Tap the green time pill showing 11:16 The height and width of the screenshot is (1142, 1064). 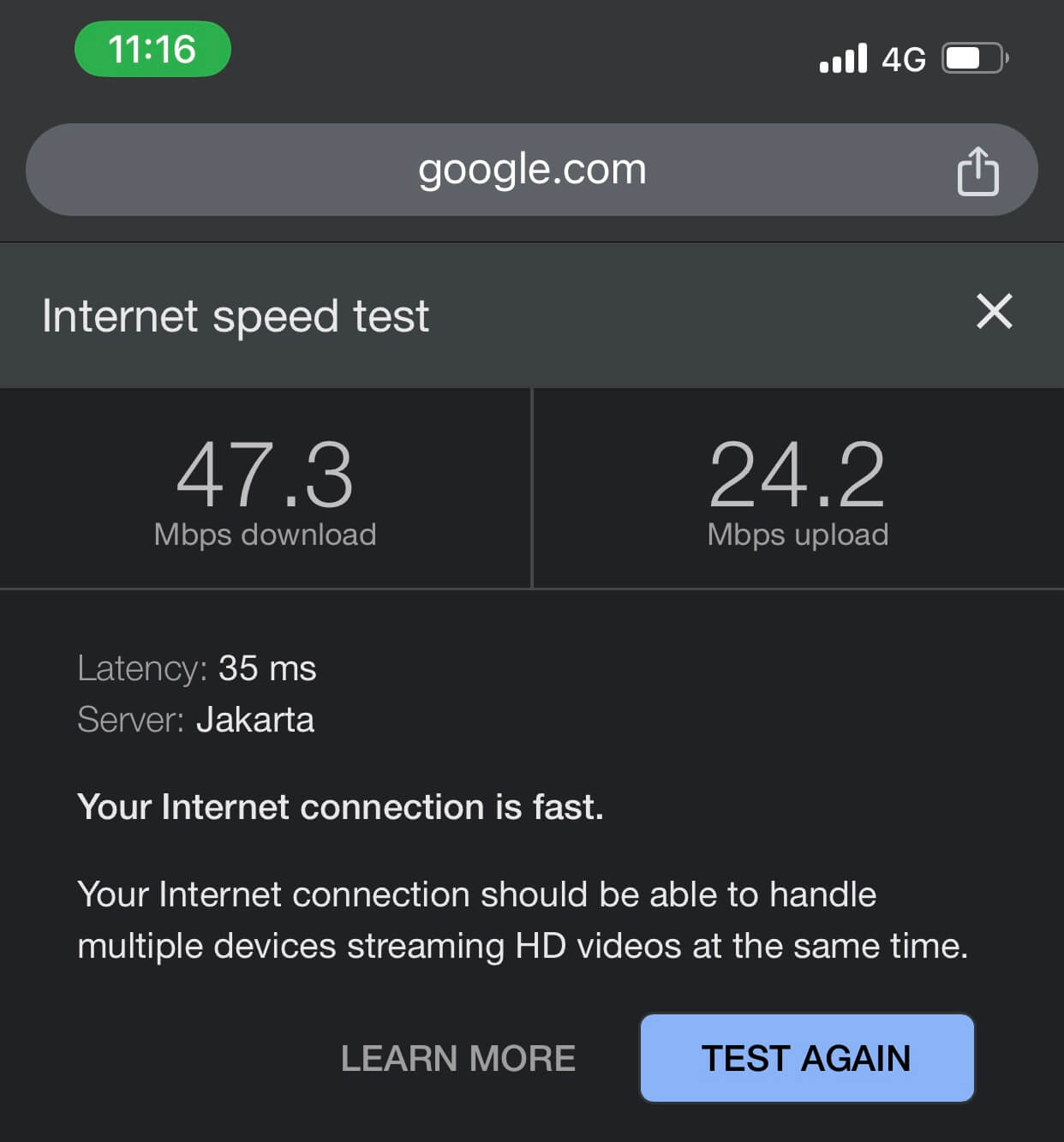[152, 51]
